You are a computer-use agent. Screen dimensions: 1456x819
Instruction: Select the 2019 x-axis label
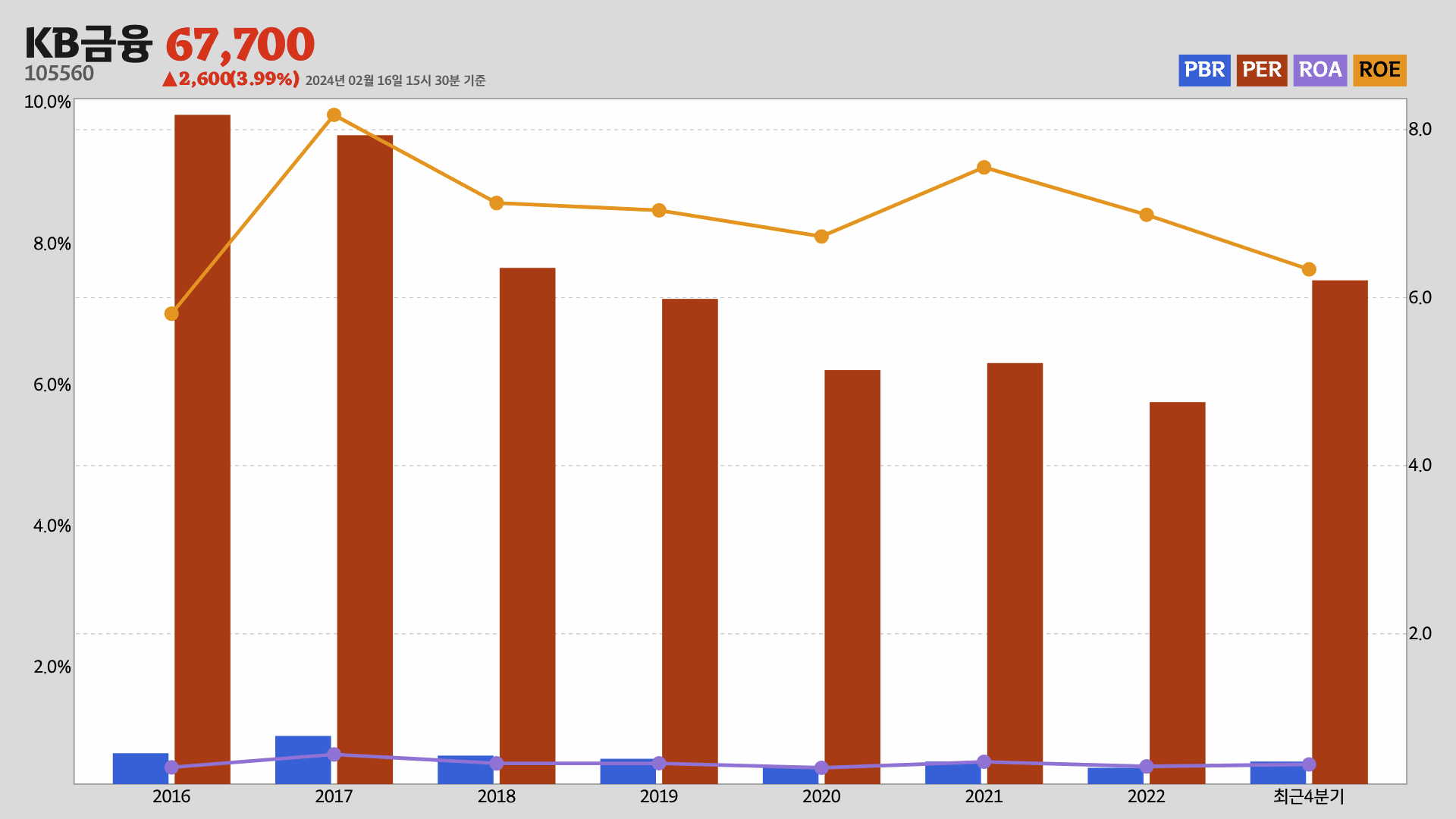pos(659,797)
